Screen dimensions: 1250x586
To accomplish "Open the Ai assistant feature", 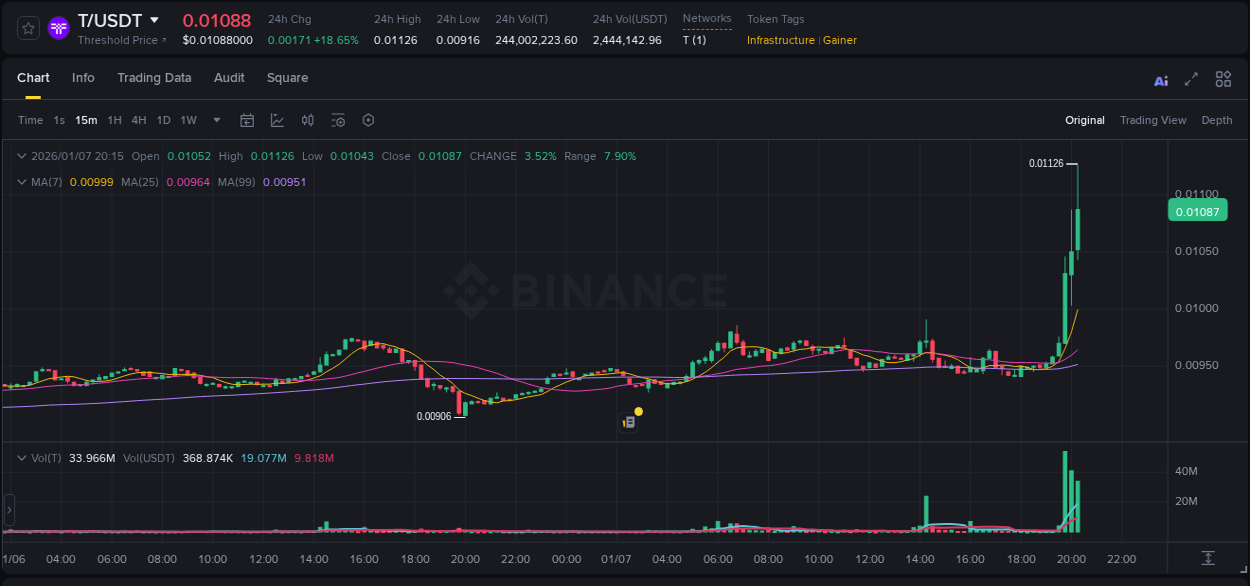I will point(1161,79).
